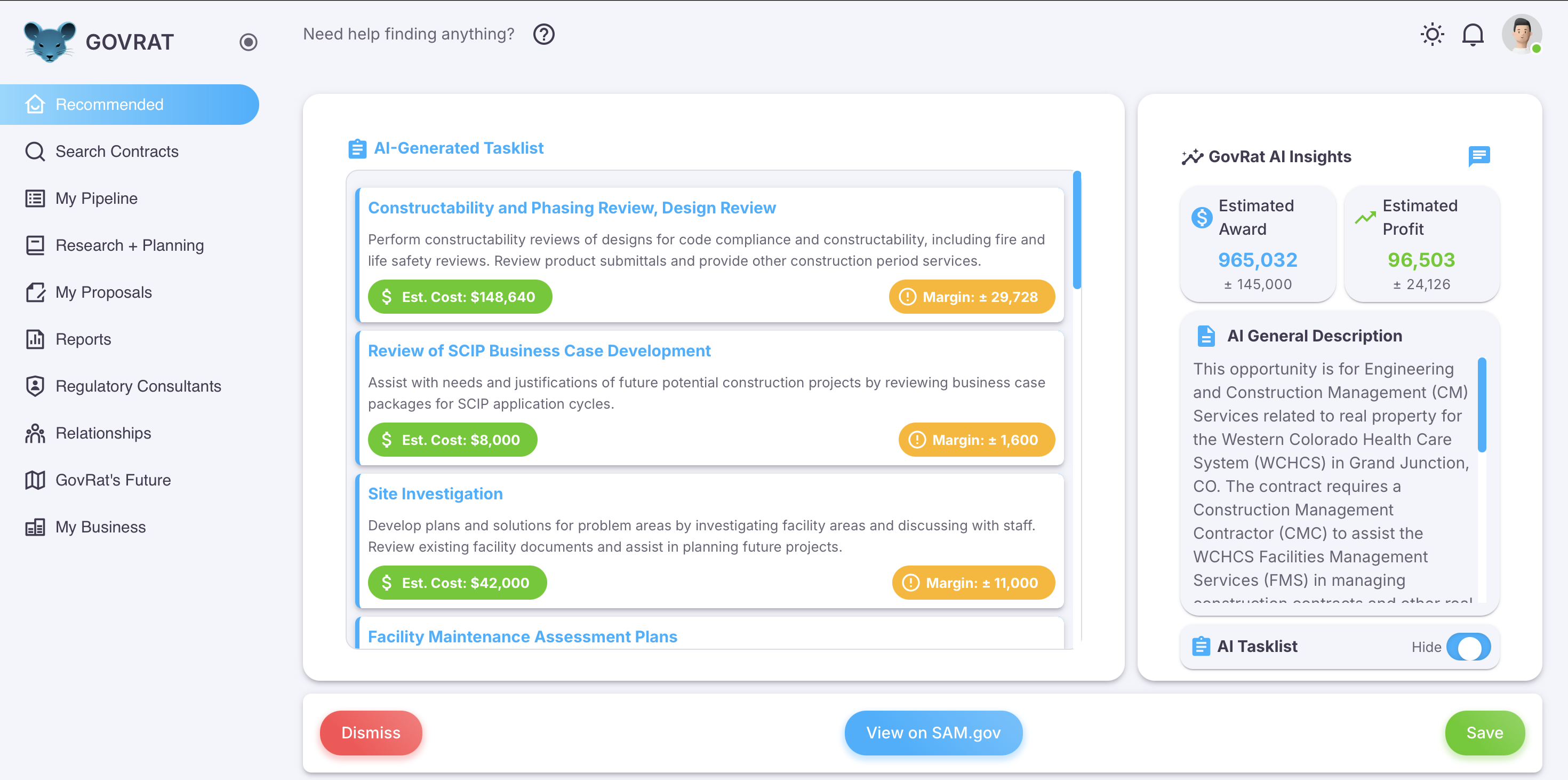1568x780 pixels.
Task: Click the My Business building icon
Action: pos(35,526)
